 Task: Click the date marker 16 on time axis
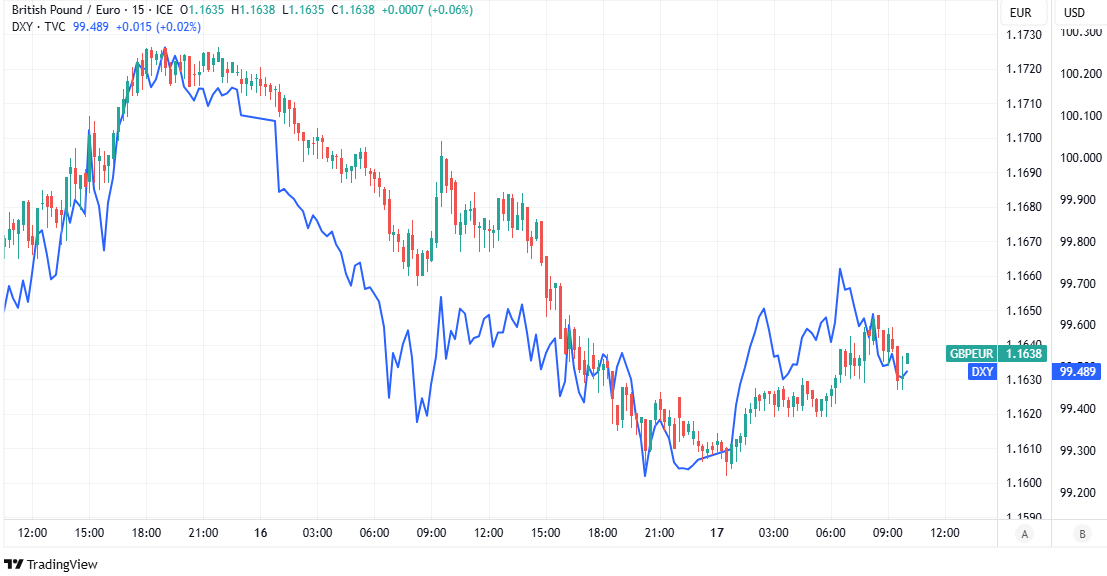click(x=261, y=533)
